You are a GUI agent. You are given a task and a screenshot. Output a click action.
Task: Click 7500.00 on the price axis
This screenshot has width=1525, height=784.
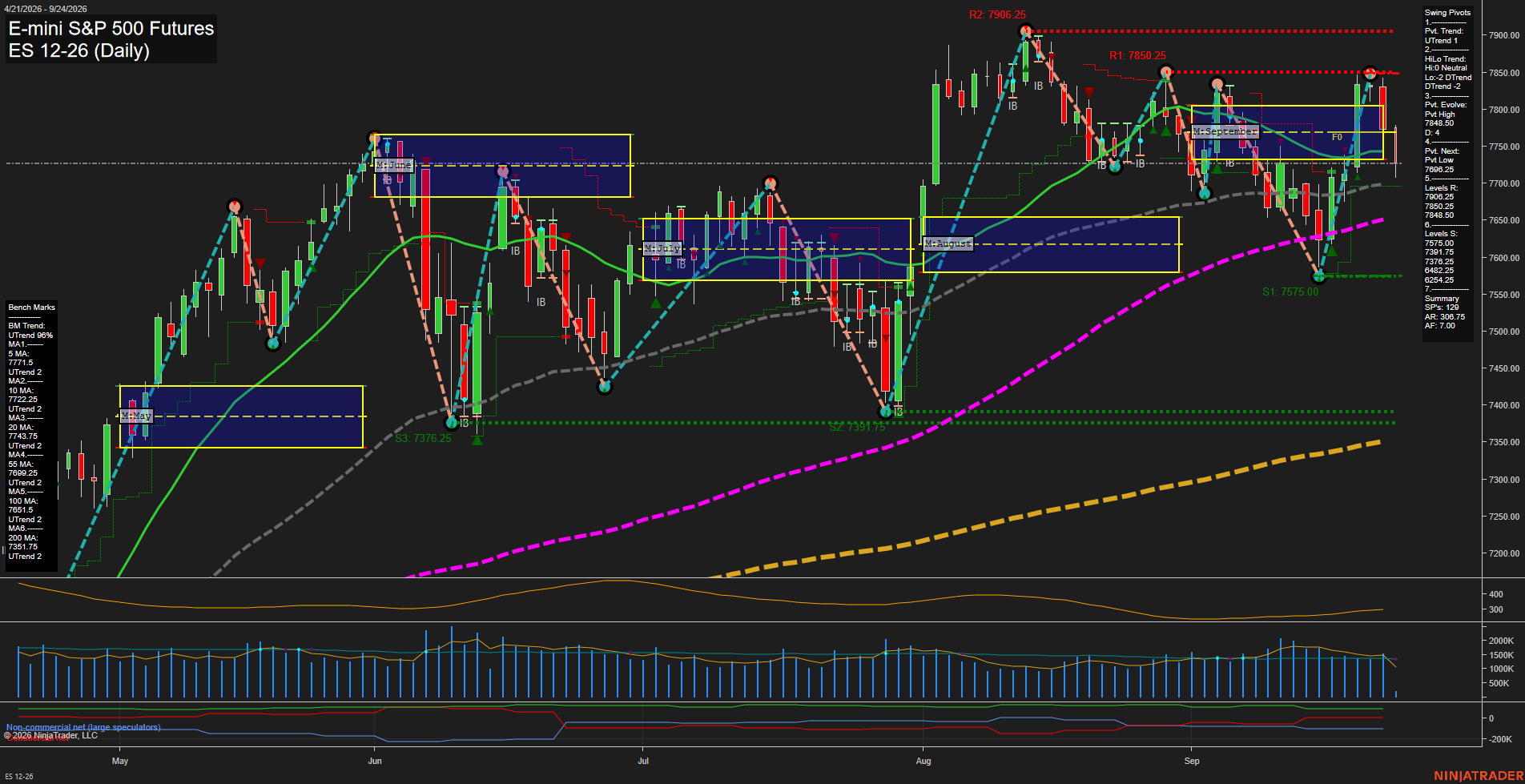1504,332
